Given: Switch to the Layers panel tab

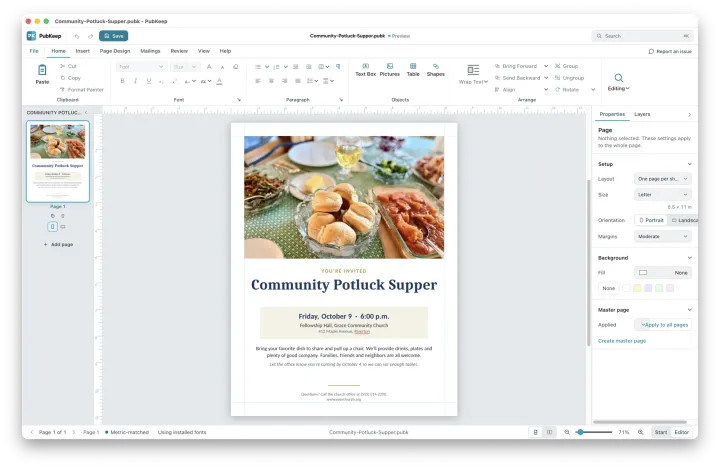Looking at the screenshot, I should [x=642, y=114].
